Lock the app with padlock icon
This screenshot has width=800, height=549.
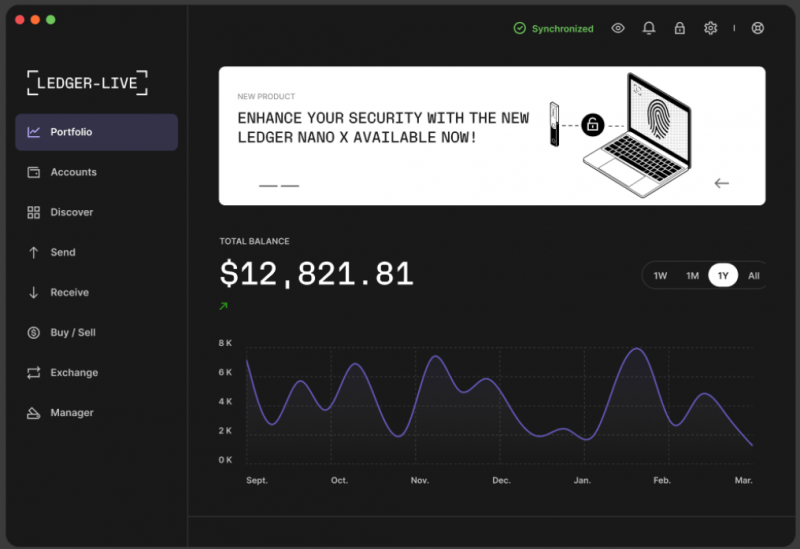coord(680,28)
